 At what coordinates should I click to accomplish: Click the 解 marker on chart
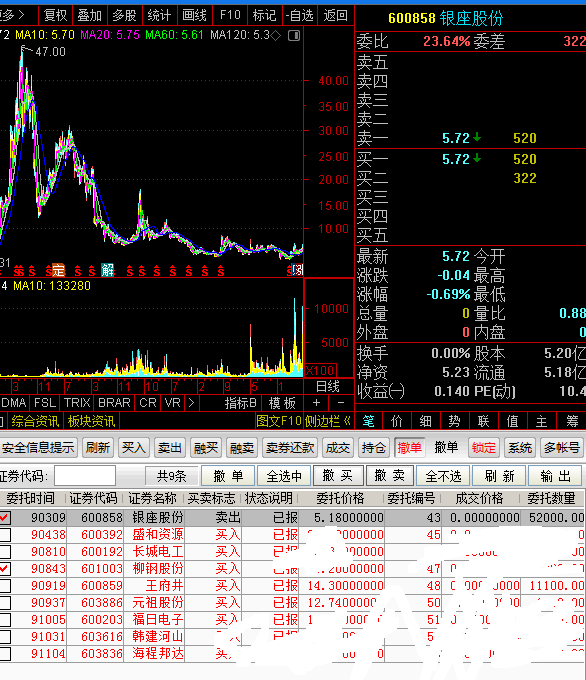tap(108, 270)
